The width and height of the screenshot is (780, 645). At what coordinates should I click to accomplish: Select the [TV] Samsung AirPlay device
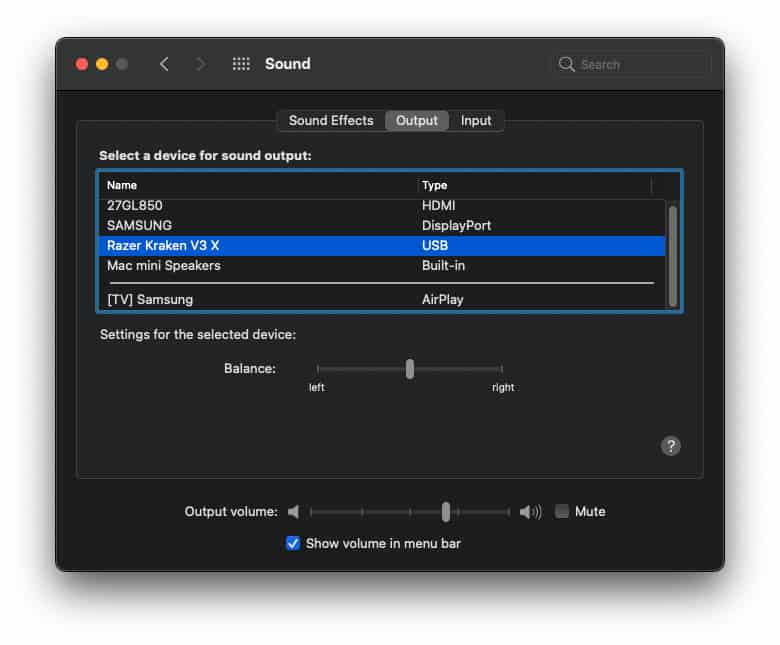[x=382, y=299]
